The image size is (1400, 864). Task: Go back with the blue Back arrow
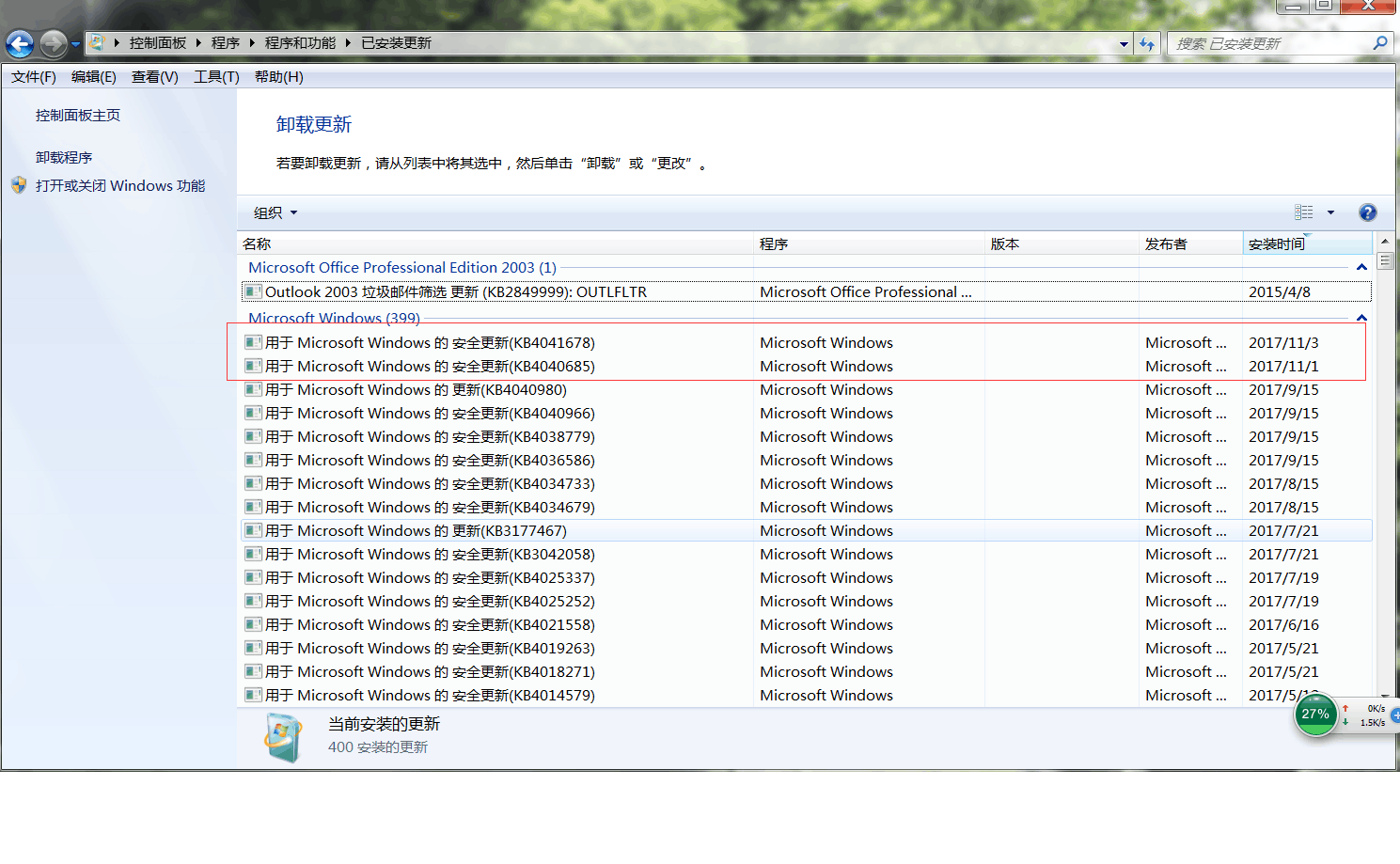pyautogui.click(x=20, y=43)
